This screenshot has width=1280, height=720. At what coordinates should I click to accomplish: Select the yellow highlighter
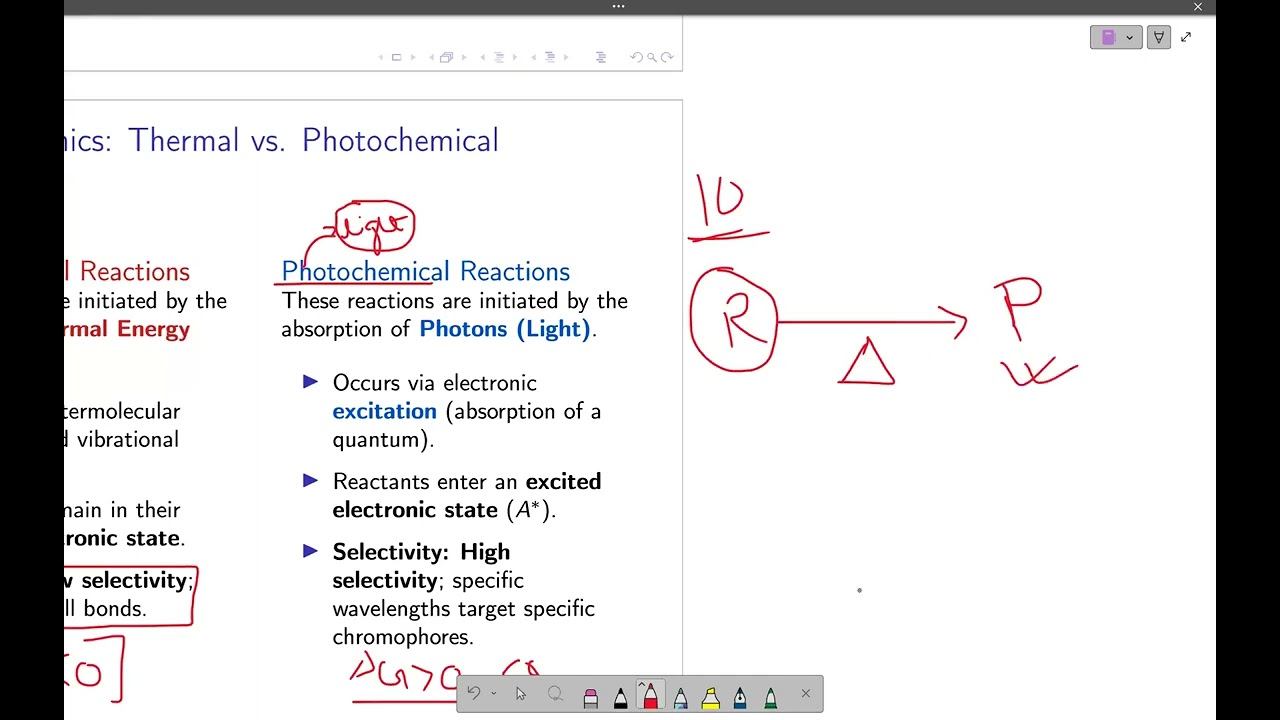pos(710,696)
